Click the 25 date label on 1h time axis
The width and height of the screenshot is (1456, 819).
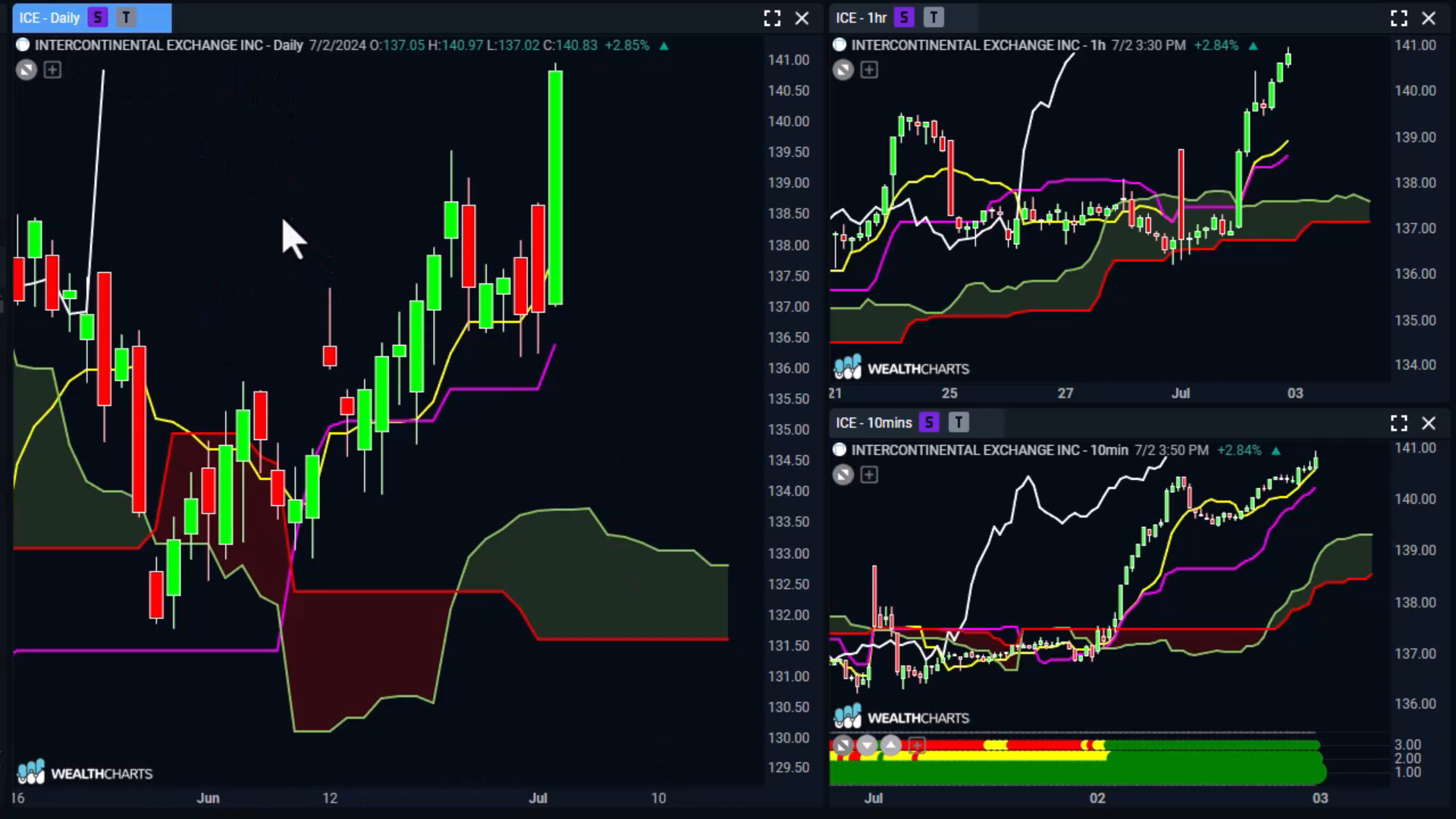pos(949,393)
